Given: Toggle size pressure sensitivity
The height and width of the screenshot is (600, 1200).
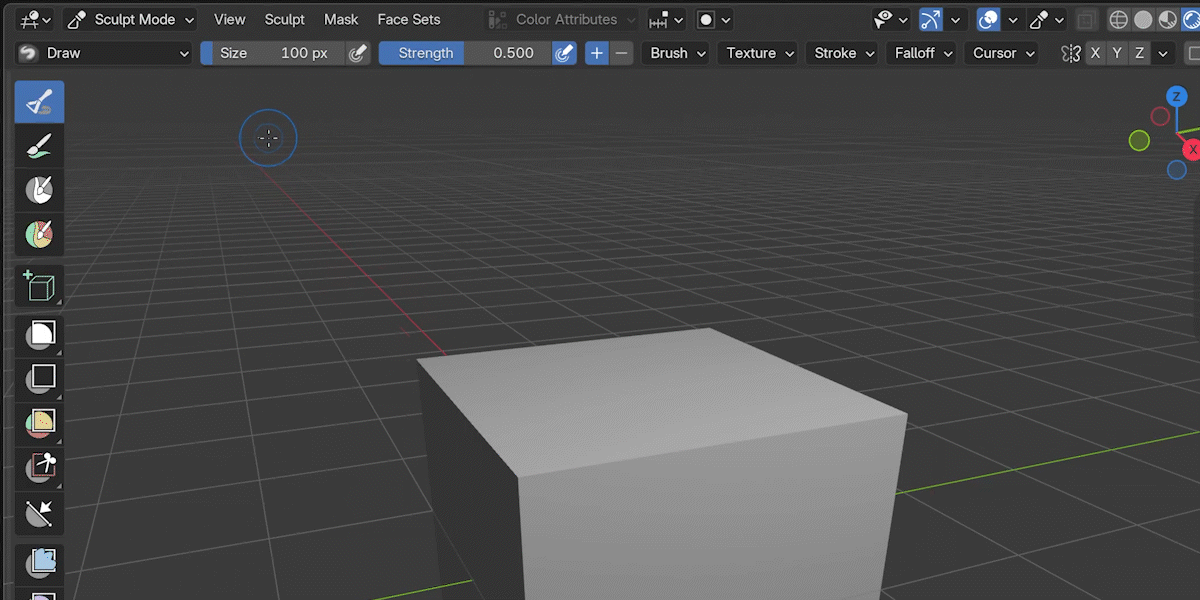Looking at the screenshot, I should click(x=359, y=53).
